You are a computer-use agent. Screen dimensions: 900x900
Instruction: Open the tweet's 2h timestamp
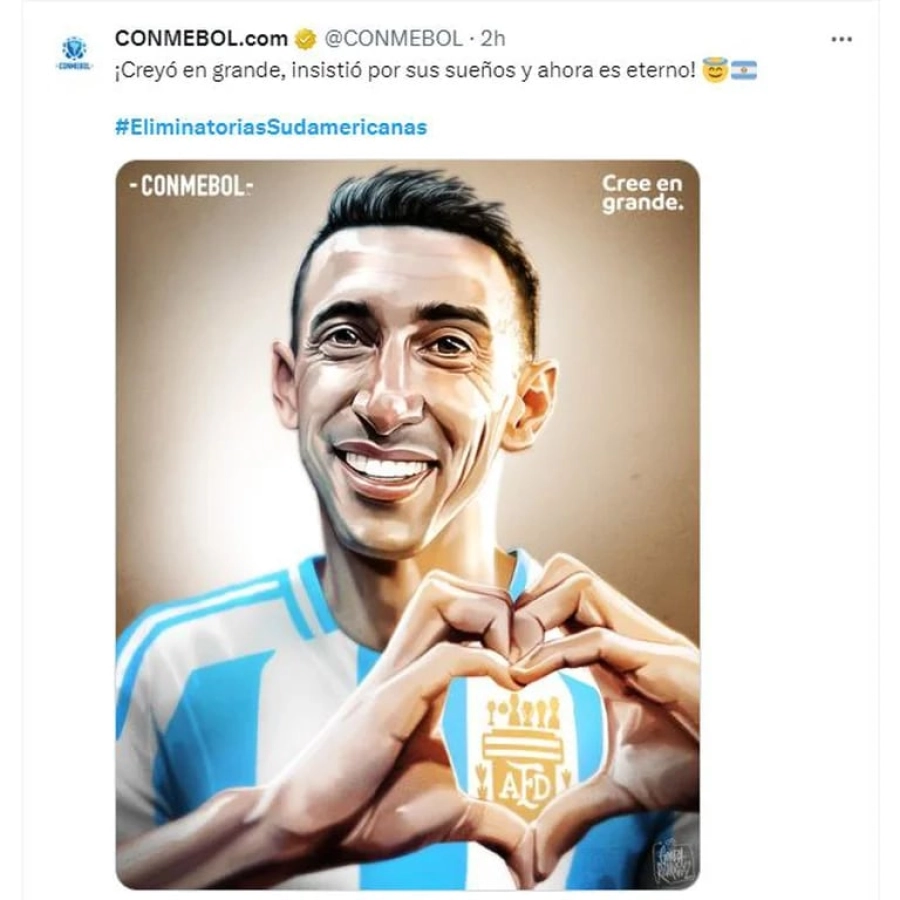point(492,38)
